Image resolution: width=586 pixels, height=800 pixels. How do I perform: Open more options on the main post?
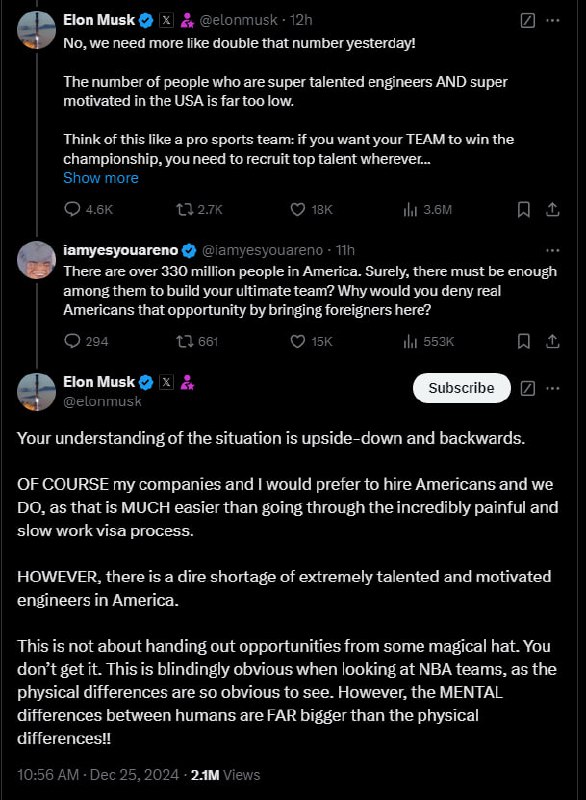click(553, 388)
